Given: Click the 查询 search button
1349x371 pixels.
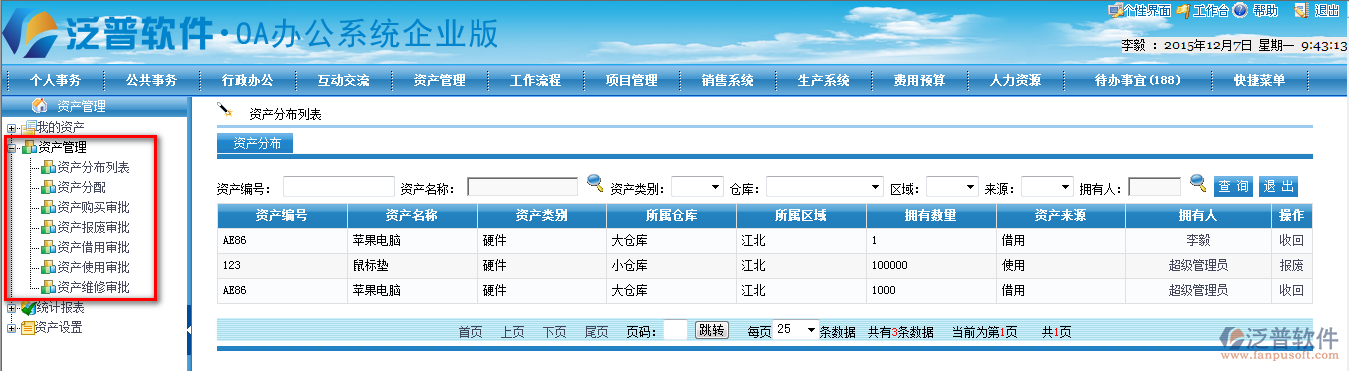Looking at the screenshot, I should [1233, 186].
